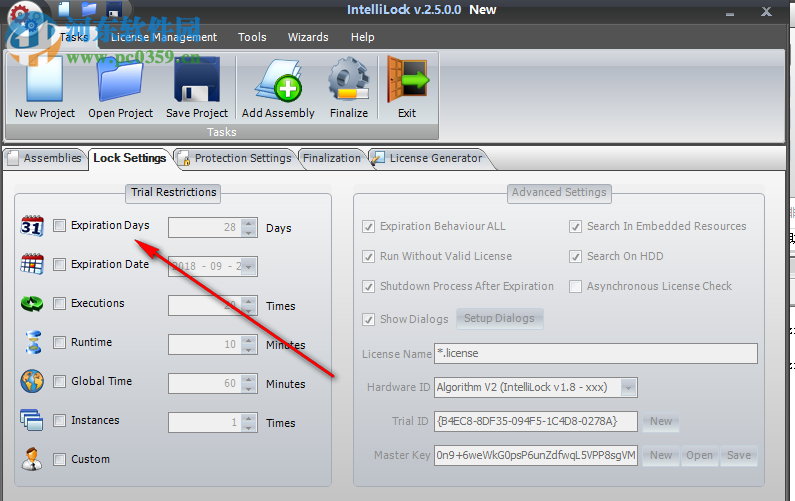Viewport: 795px width, 501px height.
Task: Click Save button beside Master Key
Action: coord(739,455)
